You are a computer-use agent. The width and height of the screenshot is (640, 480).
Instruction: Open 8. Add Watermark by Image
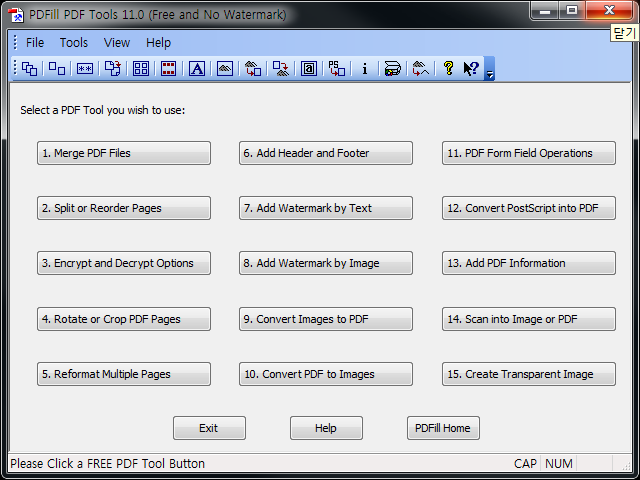pos(326,263)
